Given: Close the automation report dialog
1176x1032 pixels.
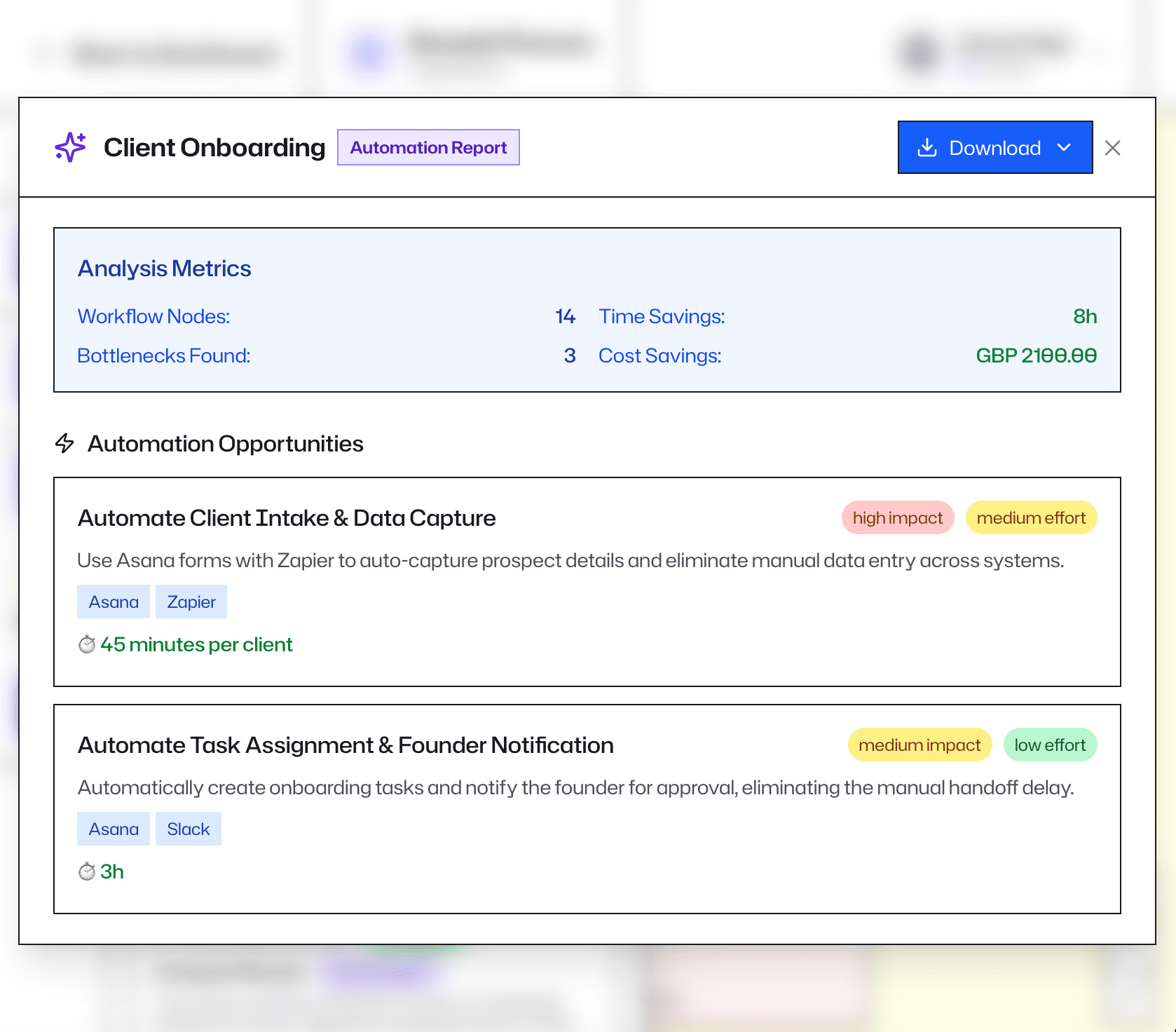Looking at the screenshot, I should (x=1112, y=148).
